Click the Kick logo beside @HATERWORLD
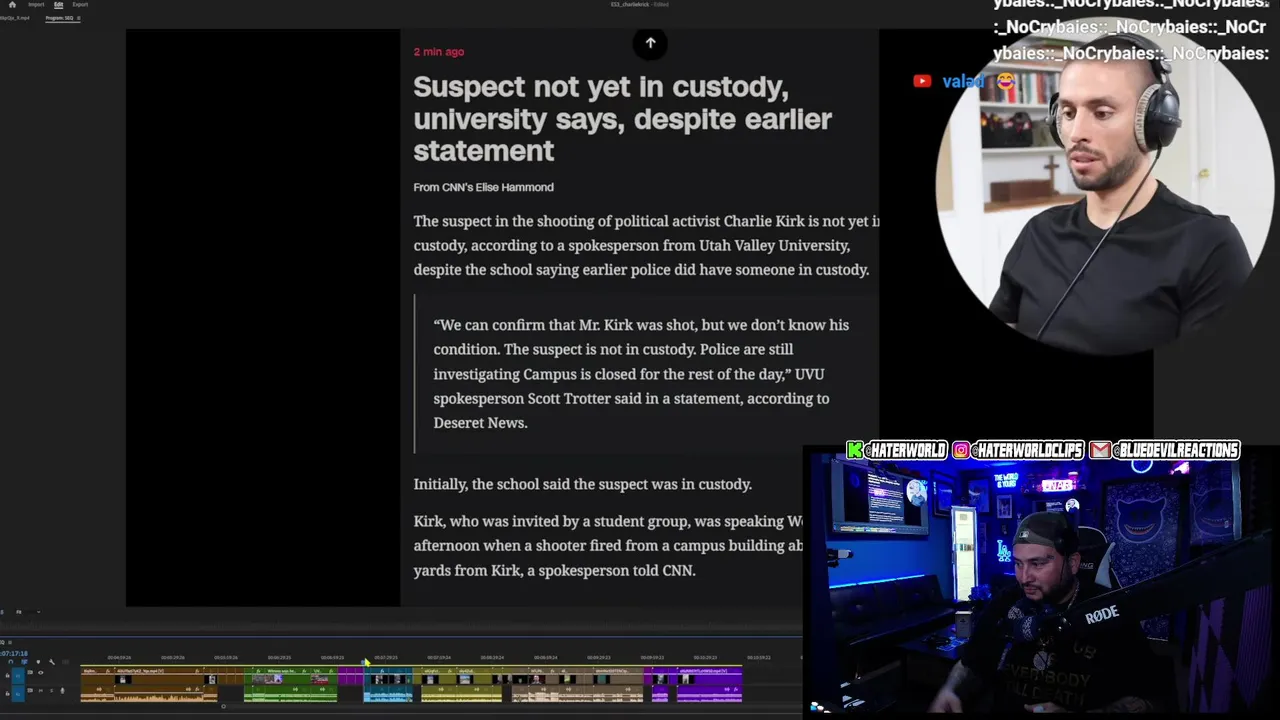 (855, 451)
